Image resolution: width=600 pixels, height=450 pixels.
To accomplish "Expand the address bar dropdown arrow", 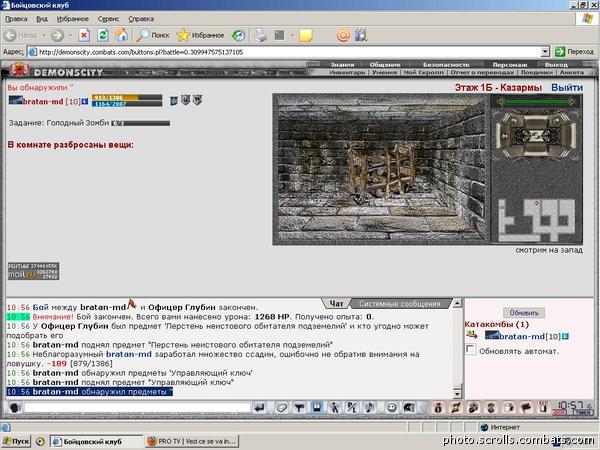I will [545, 52].
